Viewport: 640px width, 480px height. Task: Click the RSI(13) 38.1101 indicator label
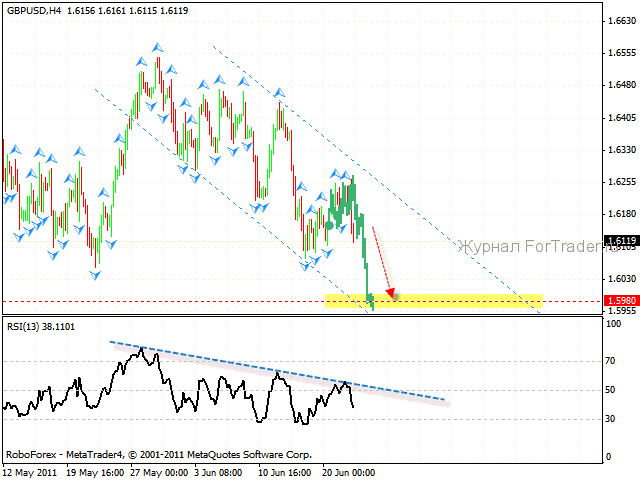pyautogui.click(x=41, y=327)
